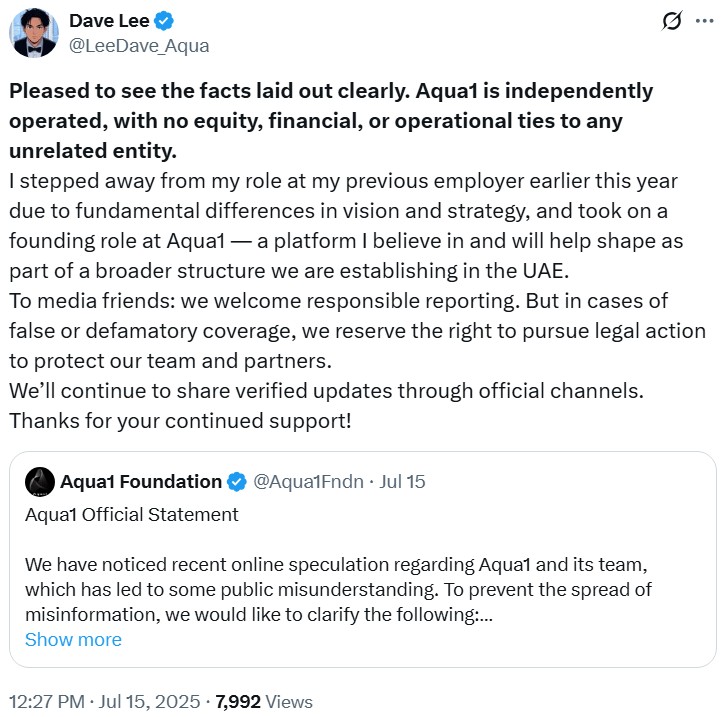Viewport: 727px width, 717px height.
Task: Click the Aqua1 Foundation avatar icon
Action: [x=39, y=481]
